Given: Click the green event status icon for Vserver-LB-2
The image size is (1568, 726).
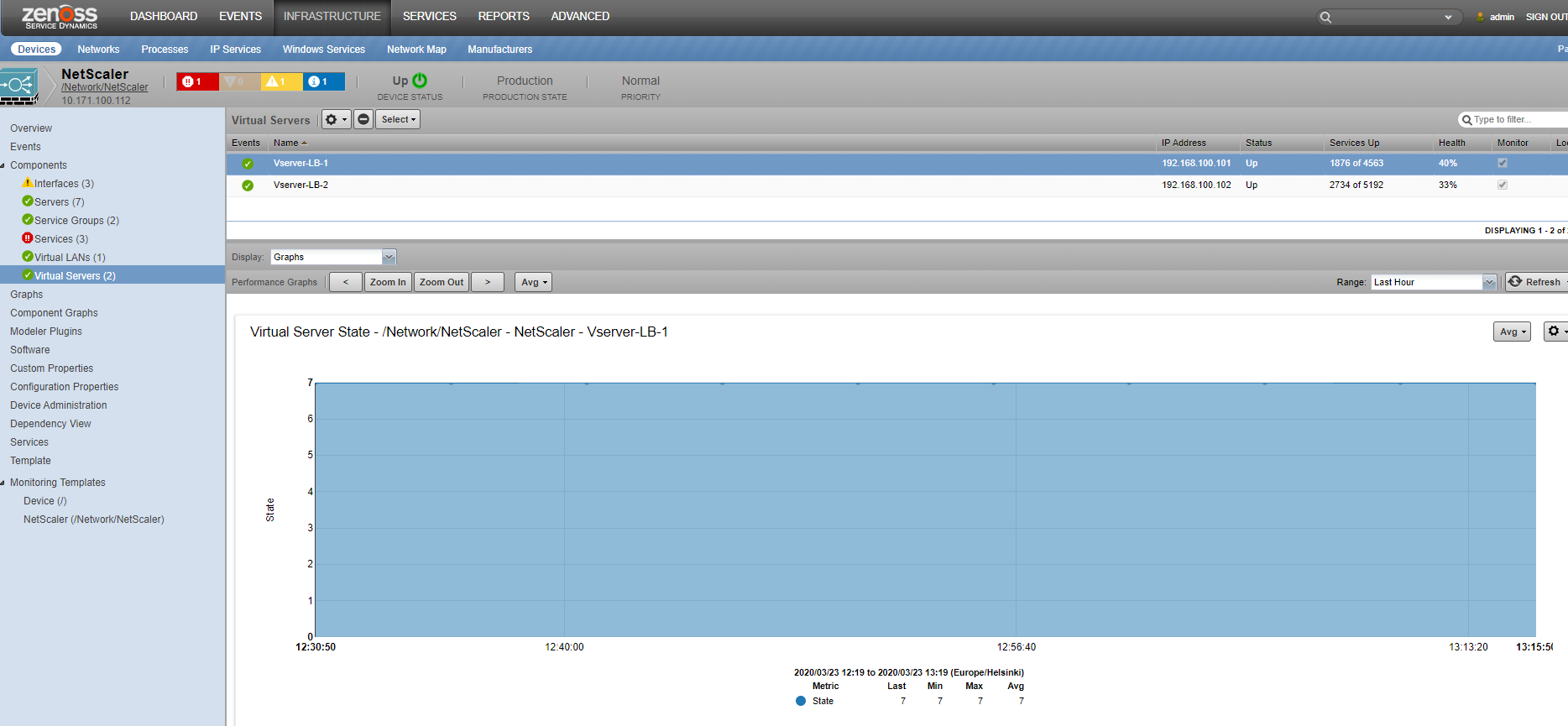Looking at the screenshot, I should point(248,185).
